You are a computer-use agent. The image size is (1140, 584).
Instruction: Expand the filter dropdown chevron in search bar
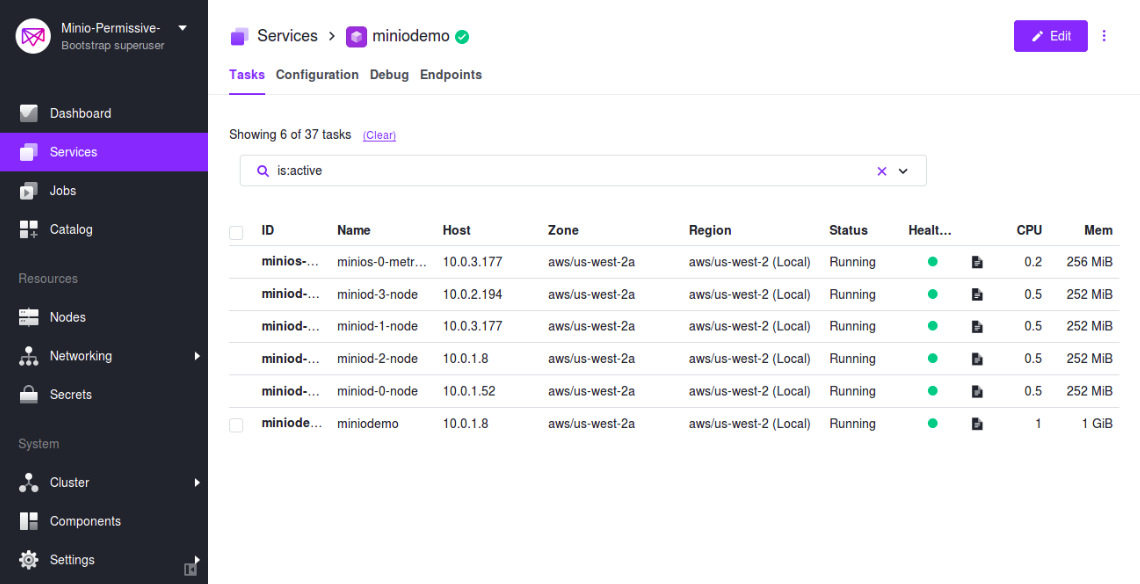pos(903,171)
